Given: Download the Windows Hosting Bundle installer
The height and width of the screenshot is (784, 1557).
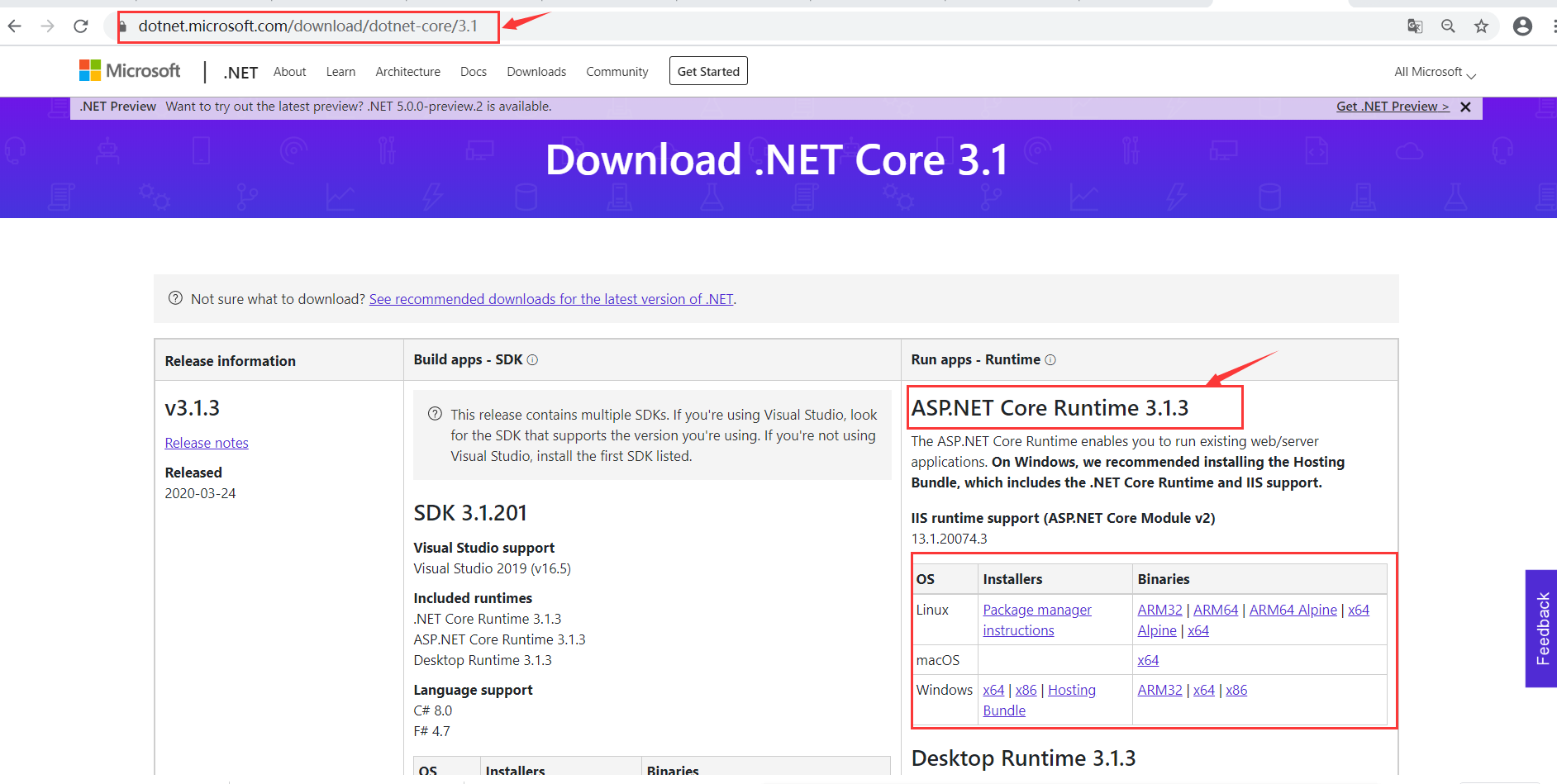Looking at the screenshot, I should click(x=1071, y=690).
